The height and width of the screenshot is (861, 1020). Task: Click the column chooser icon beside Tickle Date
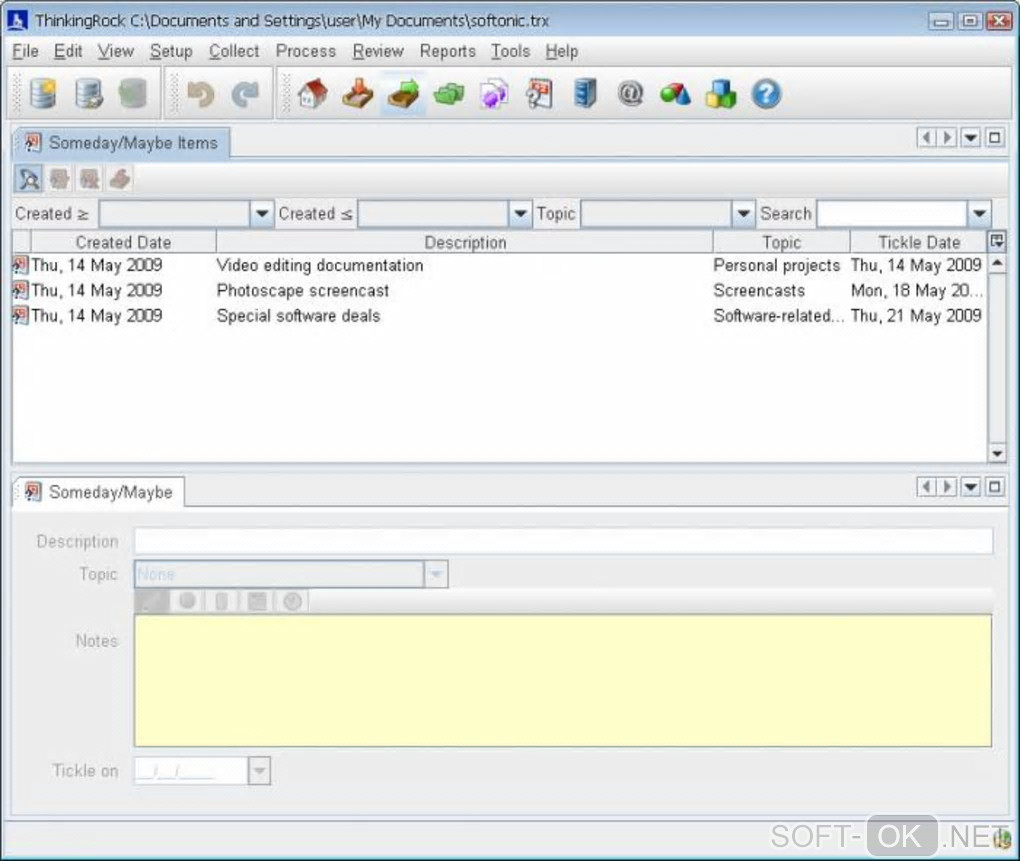[997, 241]
